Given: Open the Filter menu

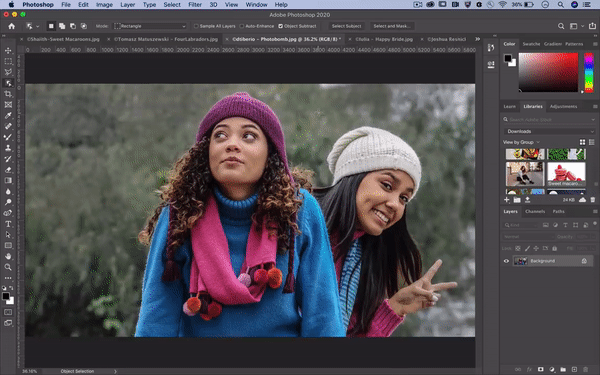Looking at the screenshot, I should click(195, 5).
